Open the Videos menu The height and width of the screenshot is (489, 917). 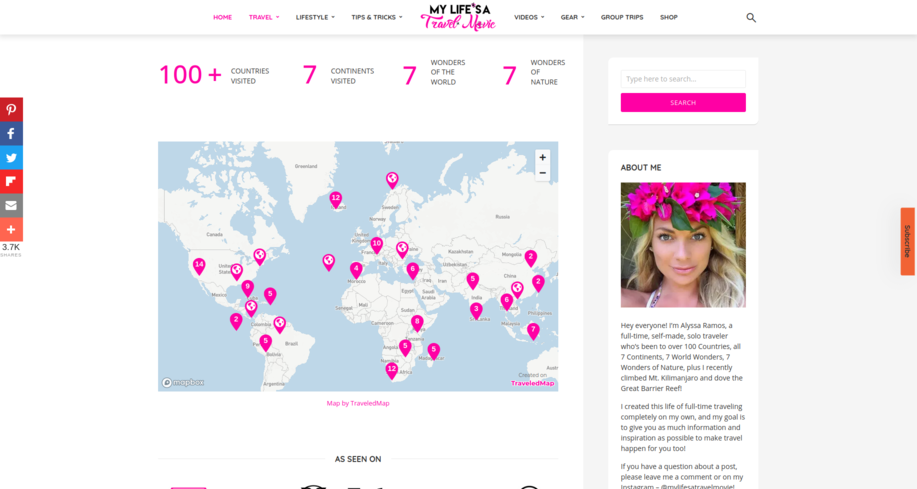click(x=529, y=17)
